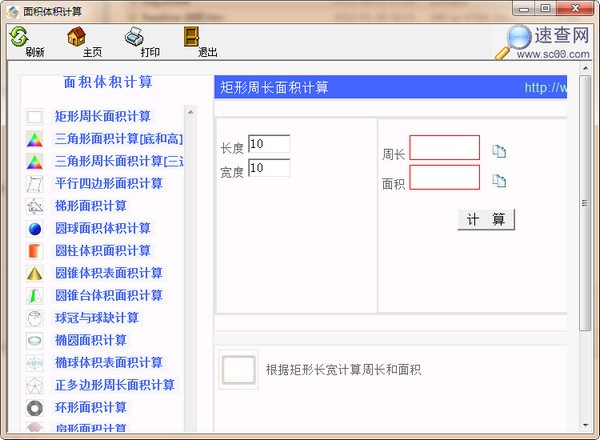Open 矩形周长面积计算 link

coord(103,116)
